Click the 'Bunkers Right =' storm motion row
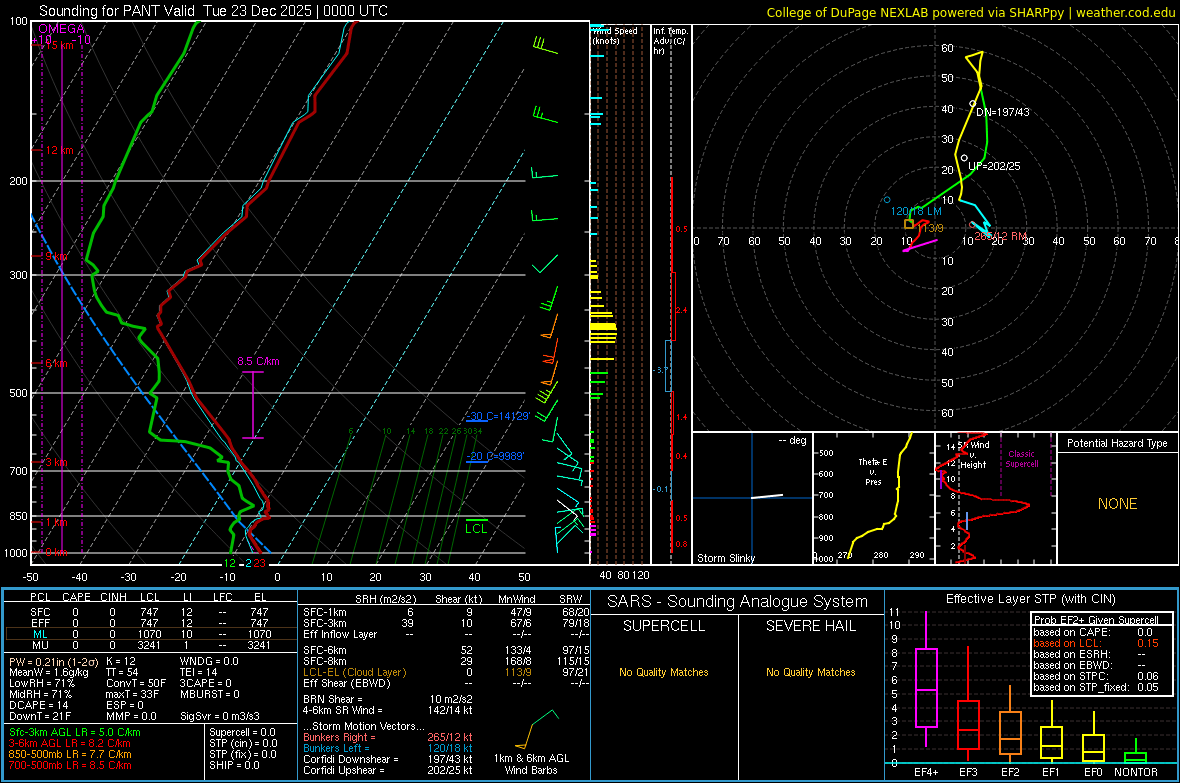1180x783 pixels. pyautogui.click(x=388, y=738)
